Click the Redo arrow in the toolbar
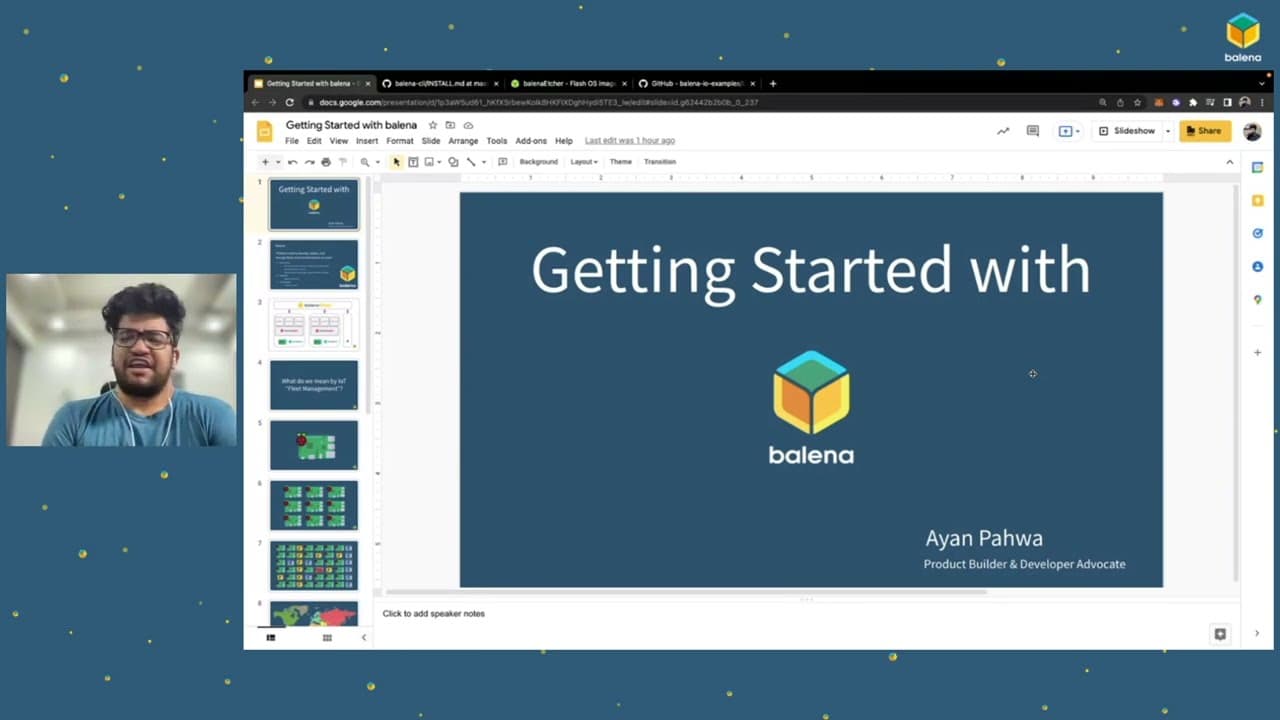The image size is (1280, 720). [309, 162]
